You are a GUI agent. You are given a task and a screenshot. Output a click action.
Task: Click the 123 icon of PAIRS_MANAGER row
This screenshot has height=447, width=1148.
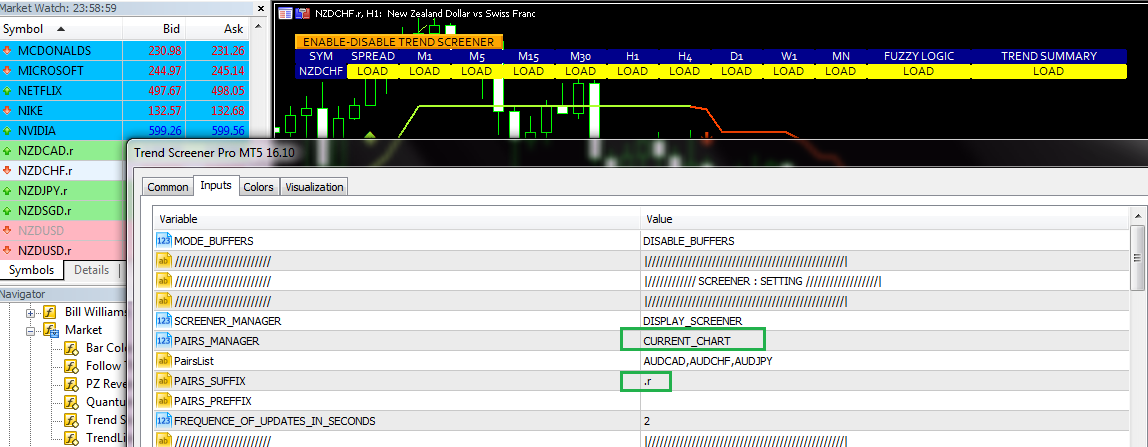(164, 340)
